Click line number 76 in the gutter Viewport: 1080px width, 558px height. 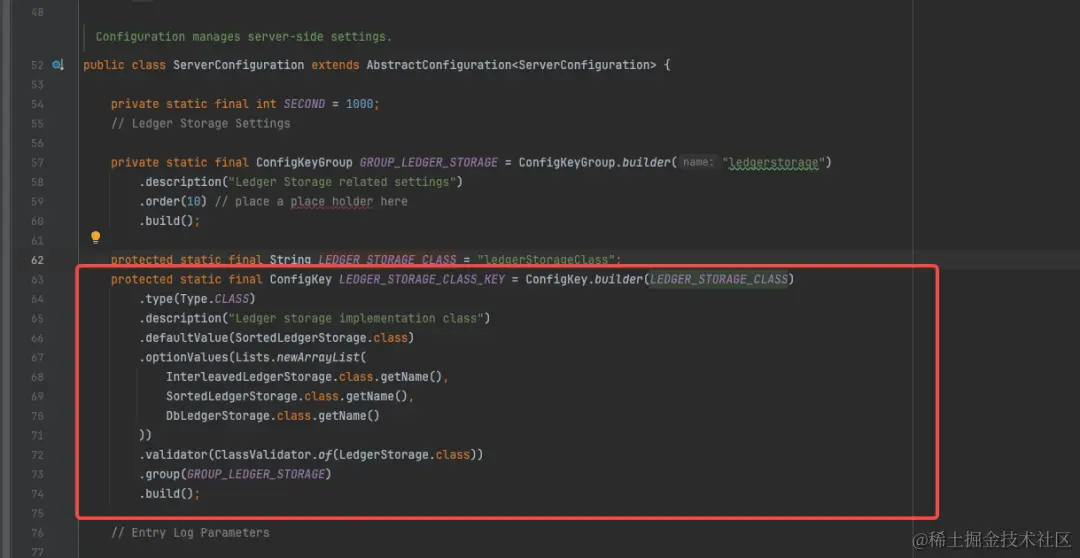click(37, 533)
